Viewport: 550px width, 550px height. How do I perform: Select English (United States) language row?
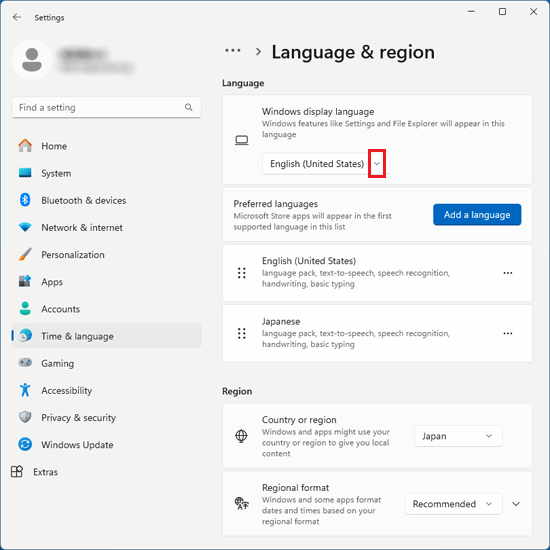coord(377,273)
